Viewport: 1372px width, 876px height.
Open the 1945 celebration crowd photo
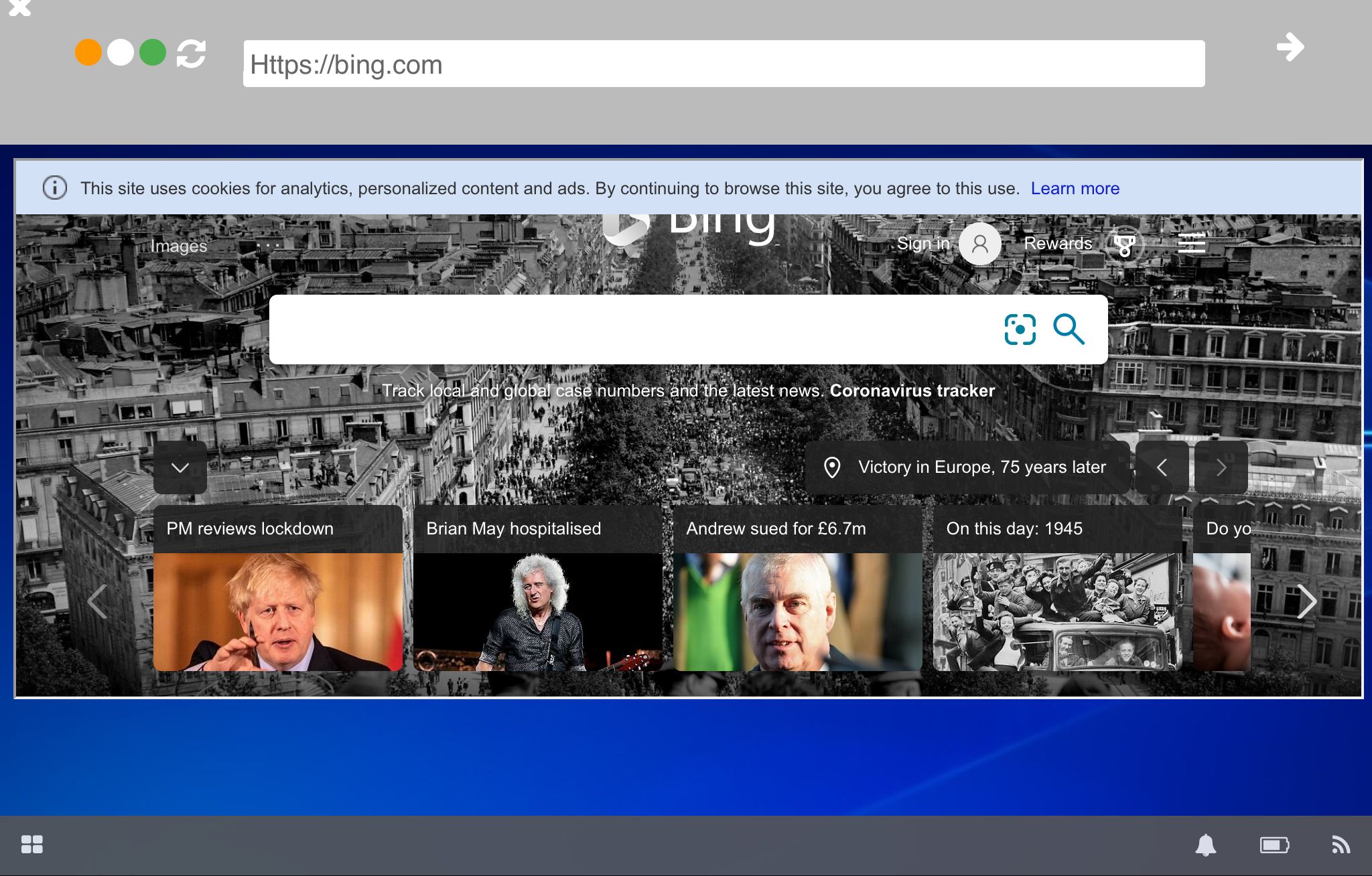(1058, 612)
